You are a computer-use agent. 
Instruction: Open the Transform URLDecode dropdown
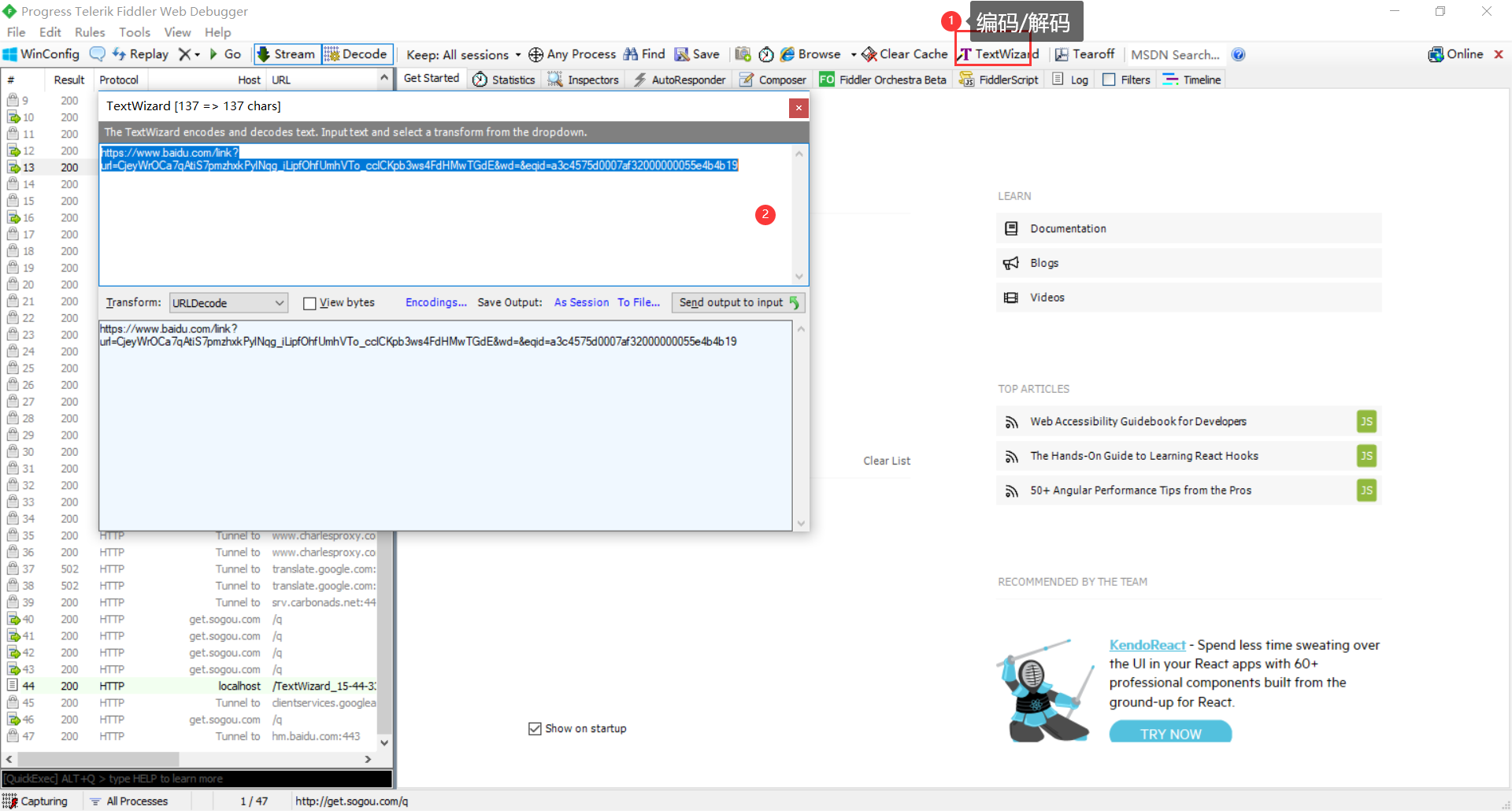[228, 303]
